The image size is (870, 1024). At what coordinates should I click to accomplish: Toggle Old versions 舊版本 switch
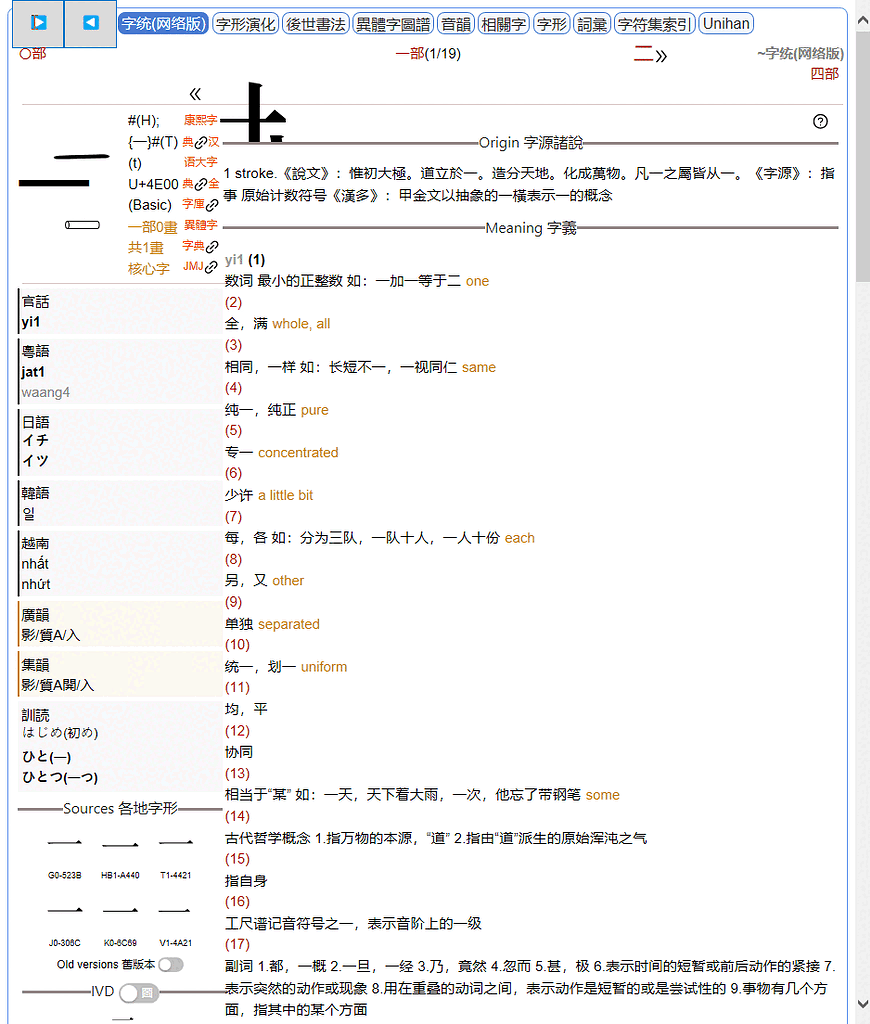click(x=171, y=965)
